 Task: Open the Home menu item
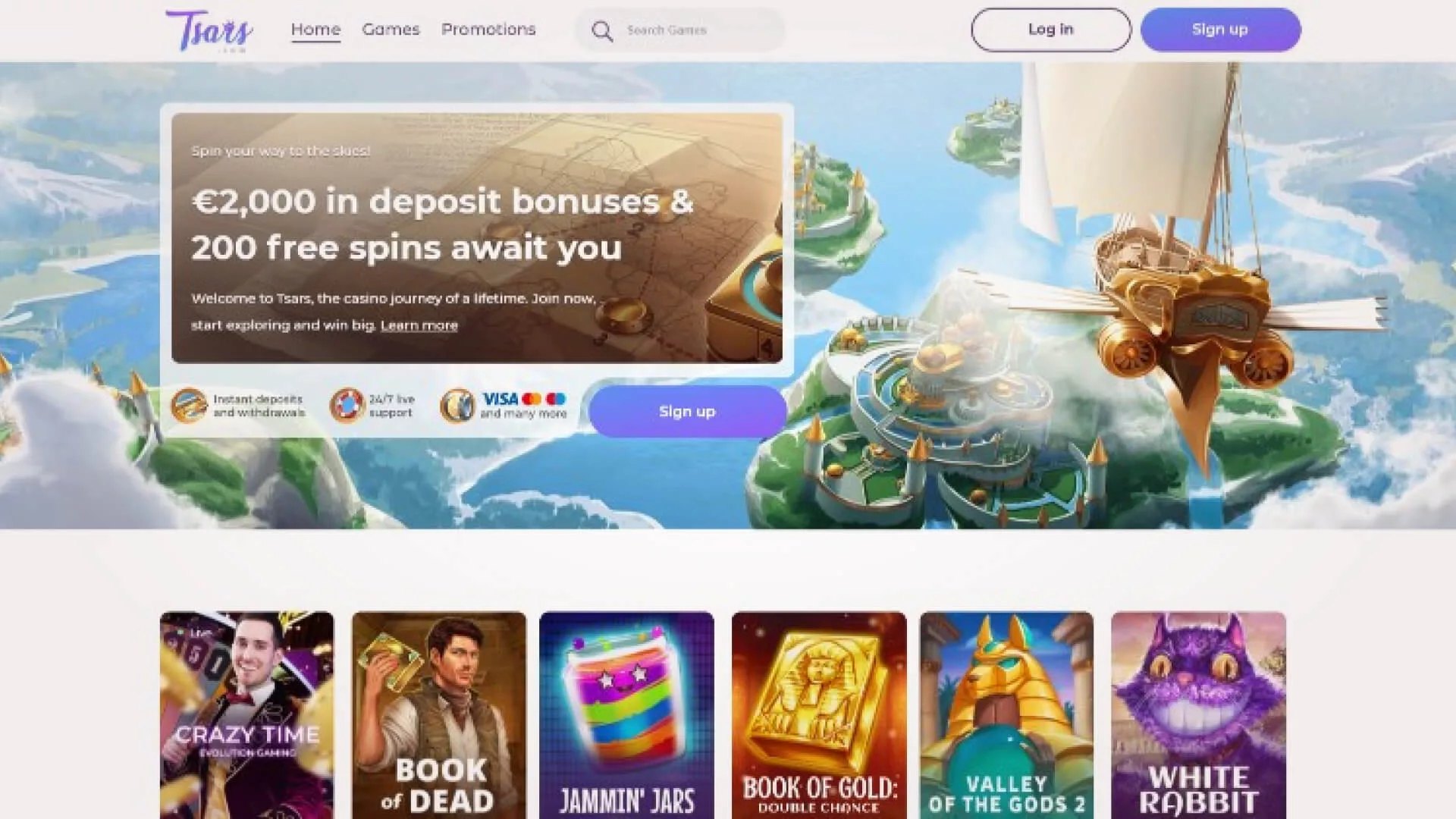pyautogui.click(x=315, y=30)
